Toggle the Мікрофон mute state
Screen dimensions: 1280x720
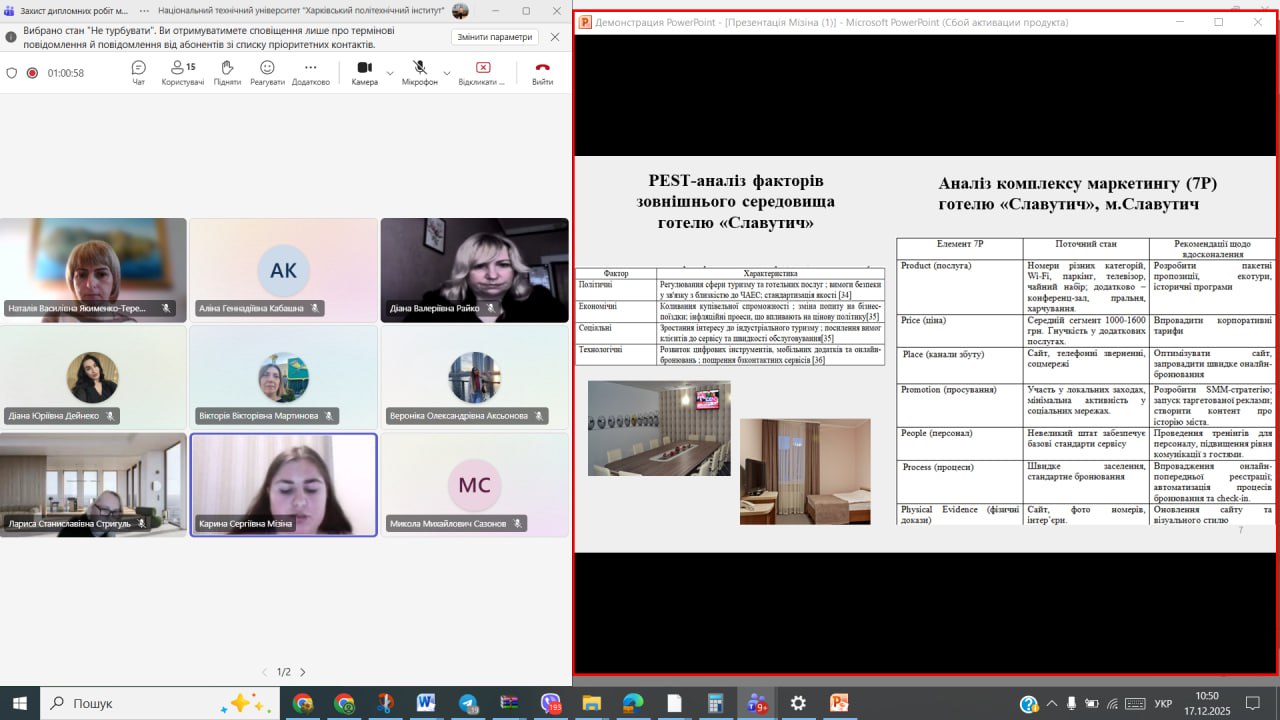[420, 72]
